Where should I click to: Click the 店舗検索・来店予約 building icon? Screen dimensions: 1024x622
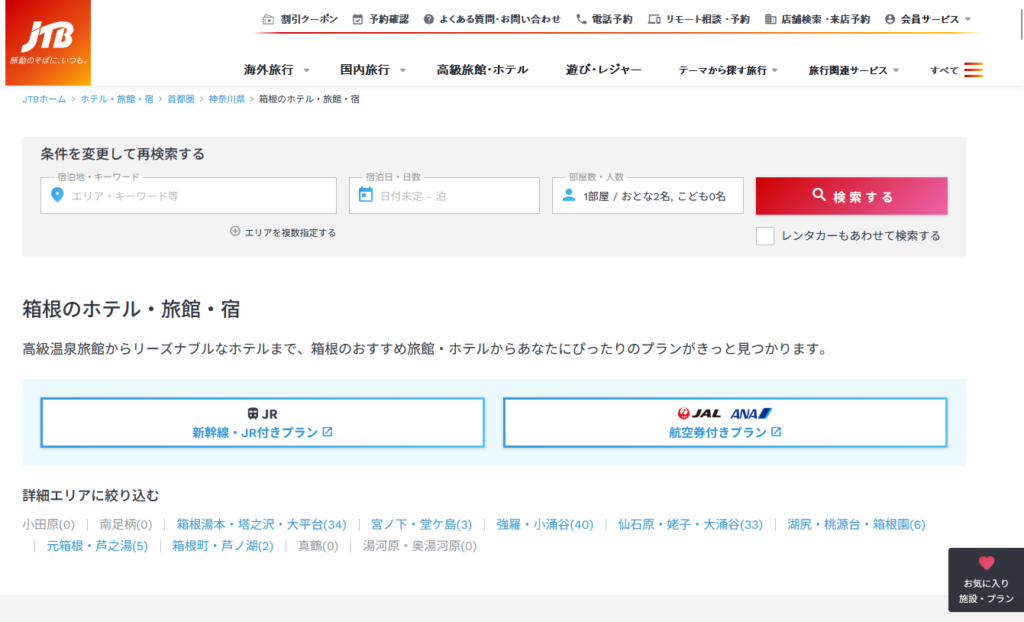770,19
